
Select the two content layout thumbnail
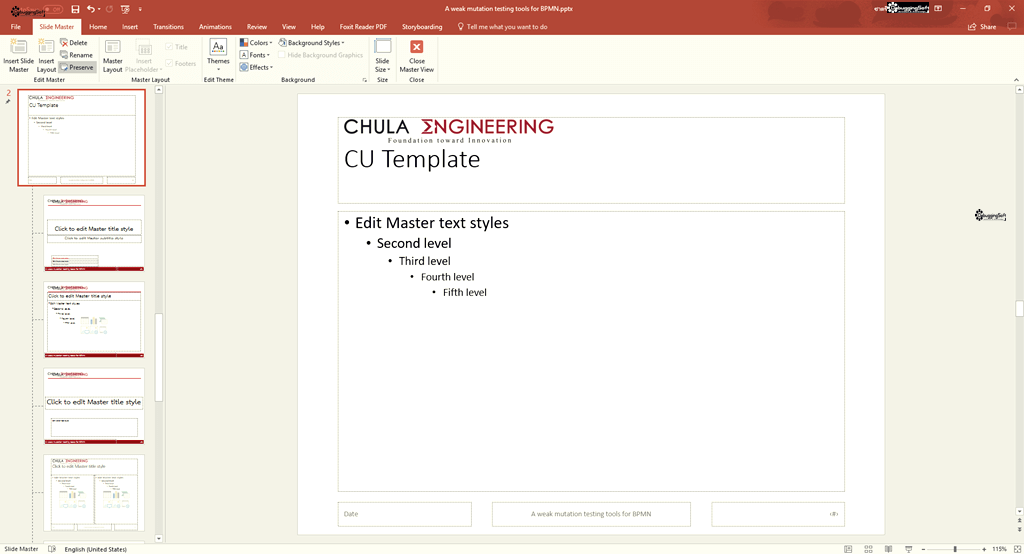[x=94, y=493]
